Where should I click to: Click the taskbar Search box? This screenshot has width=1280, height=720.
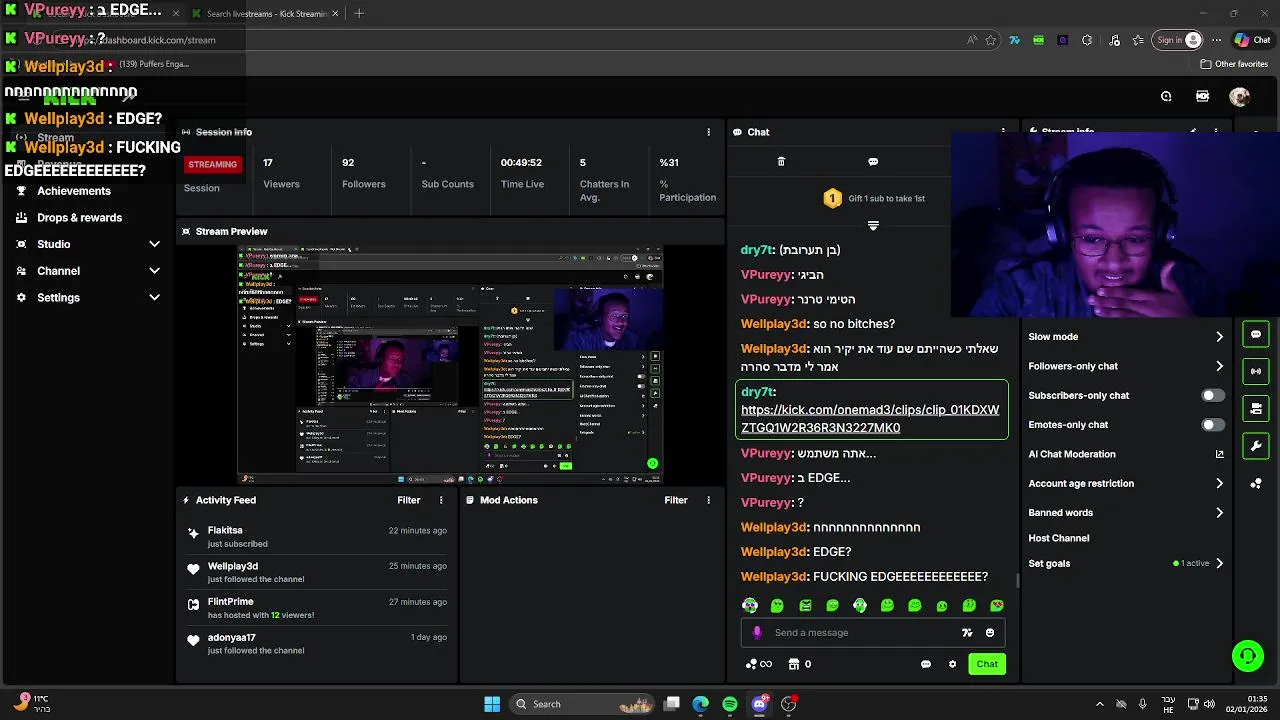tap(584, 704)
